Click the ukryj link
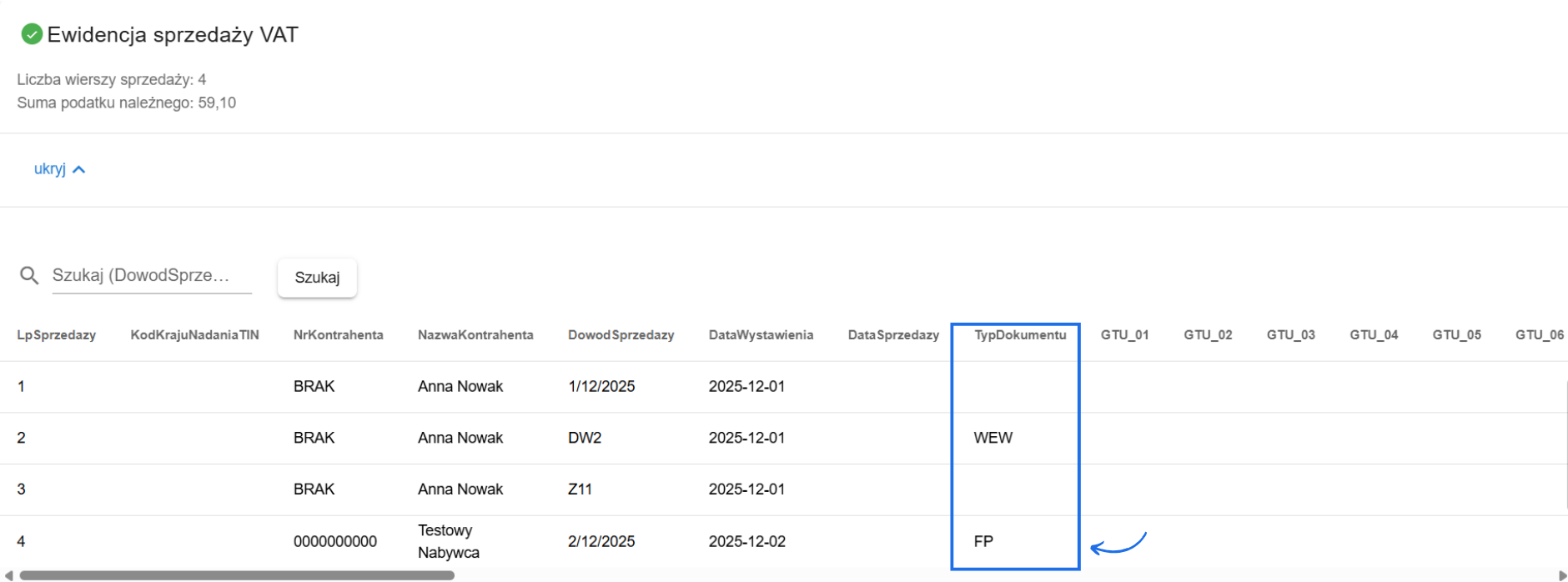The width and height of the screenshot is (1568, 582). 49,169
